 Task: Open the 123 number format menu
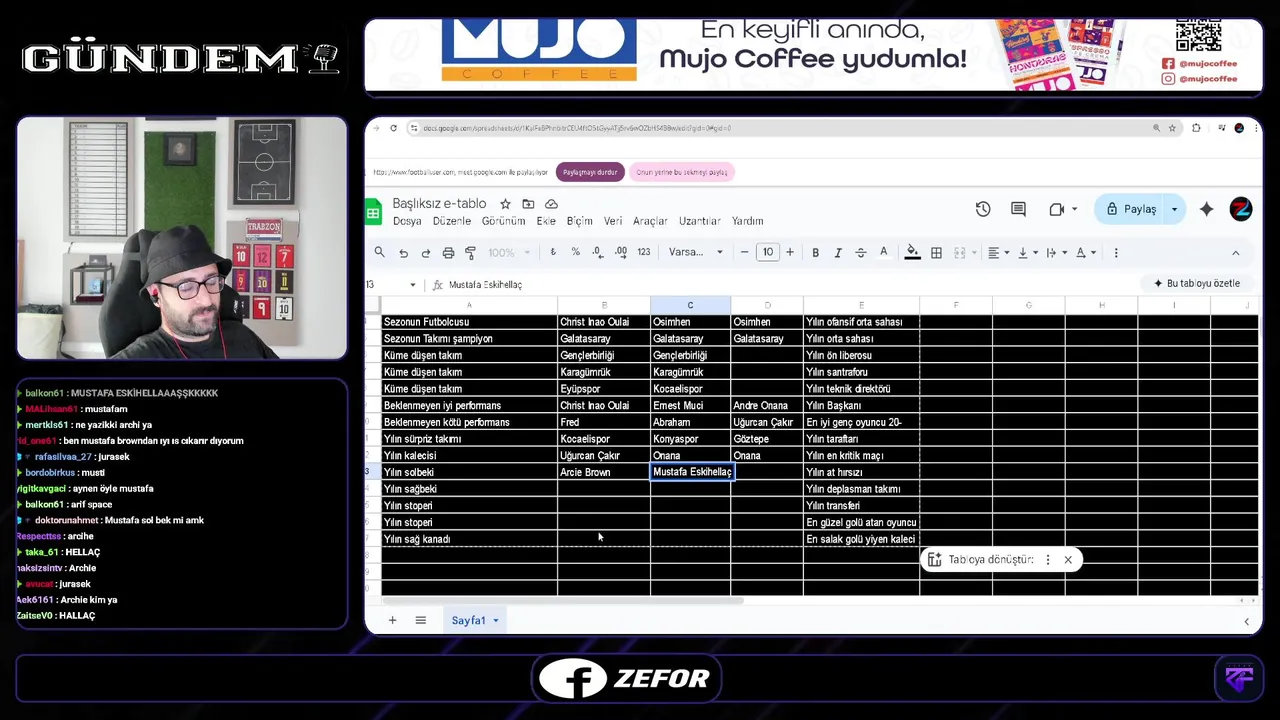[x=644, y=253]
